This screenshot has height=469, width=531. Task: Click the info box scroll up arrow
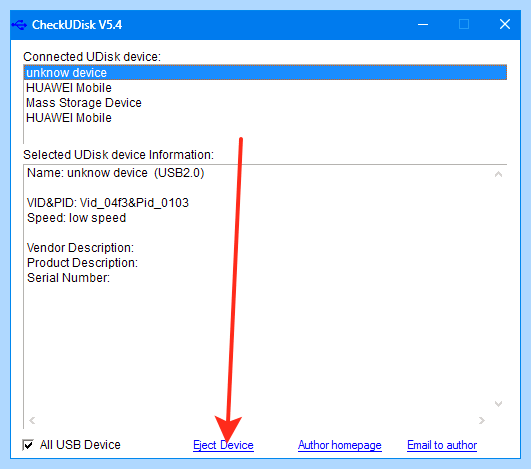coord(498,174)
